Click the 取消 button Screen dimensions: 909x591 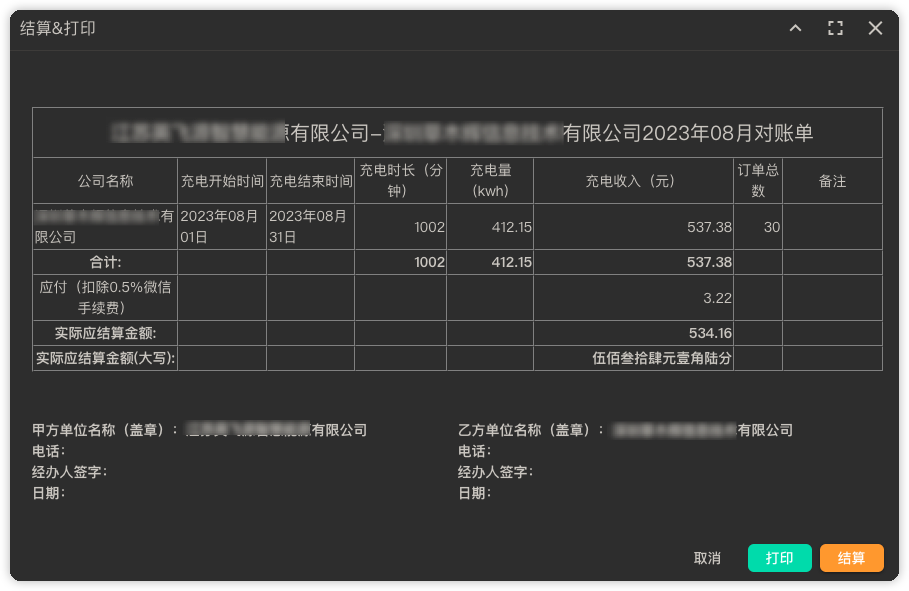click(x=707, y=558)
